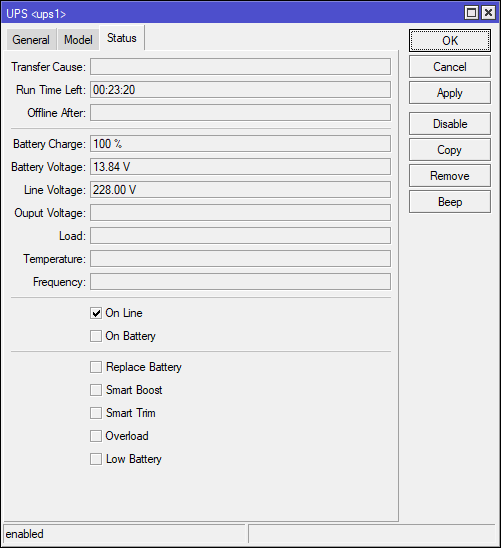Remove the ups1 device
501x548 pixels.
pos(450,176)
